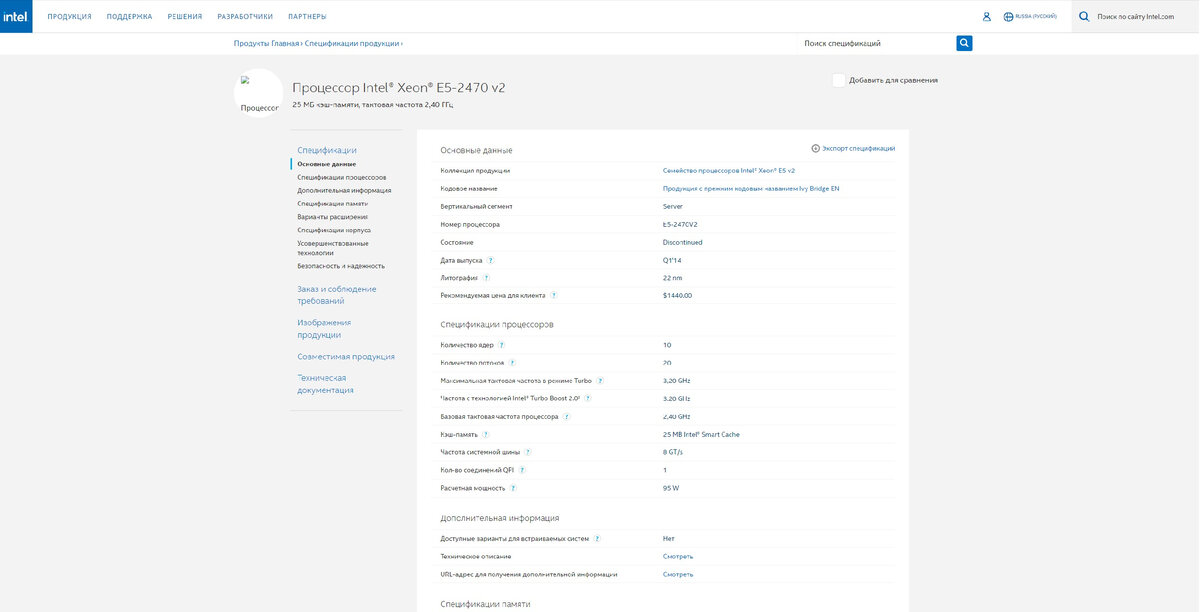Screen dimensions: 1200x612
Task: Show help for Рекомендуемая цена для клиента
Action: 554,295
